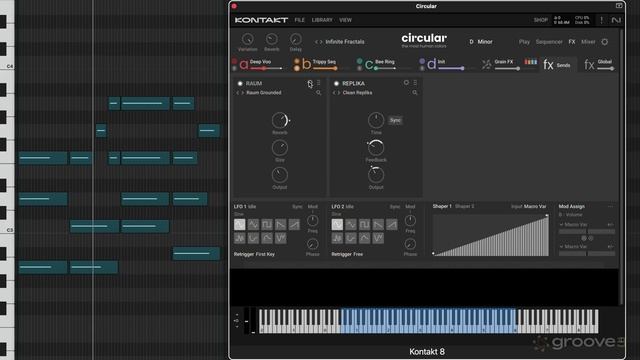Toggle the green dot of layer c
Image resolution: width=640 pixels, height=360 pixels.
[x=359, y=61]
